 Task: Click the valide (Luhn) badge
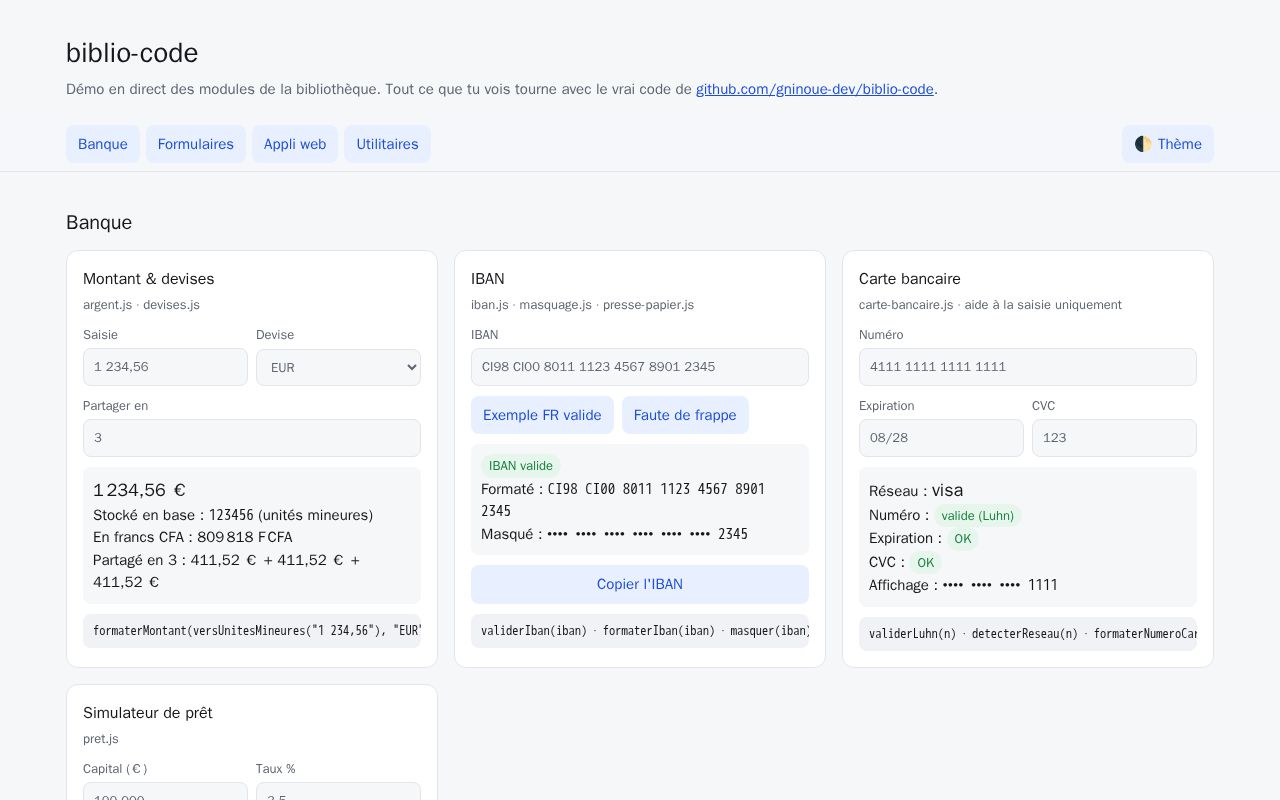click(978, 516)
